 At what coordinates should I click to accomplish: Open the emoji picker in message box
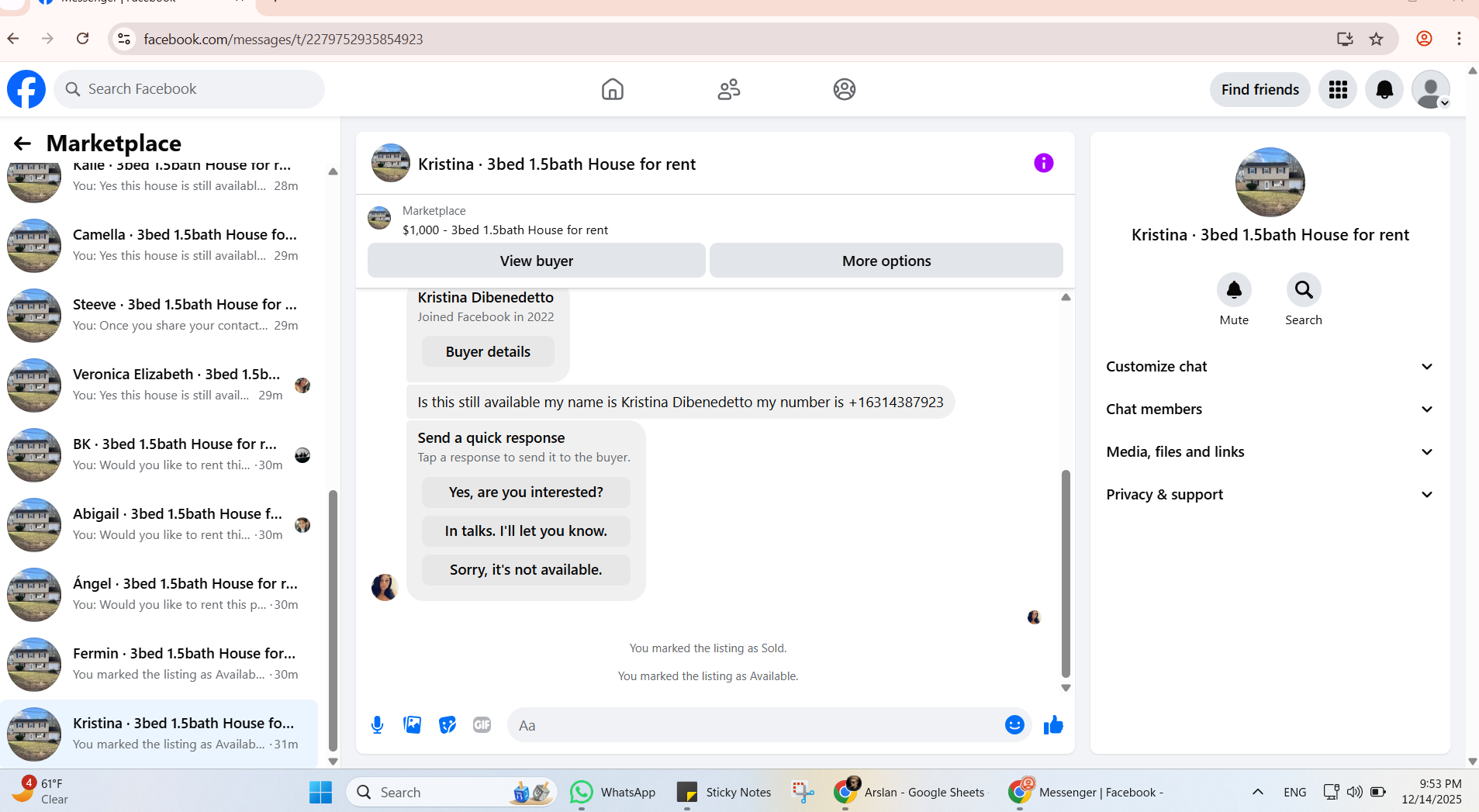click(1014, 725)
